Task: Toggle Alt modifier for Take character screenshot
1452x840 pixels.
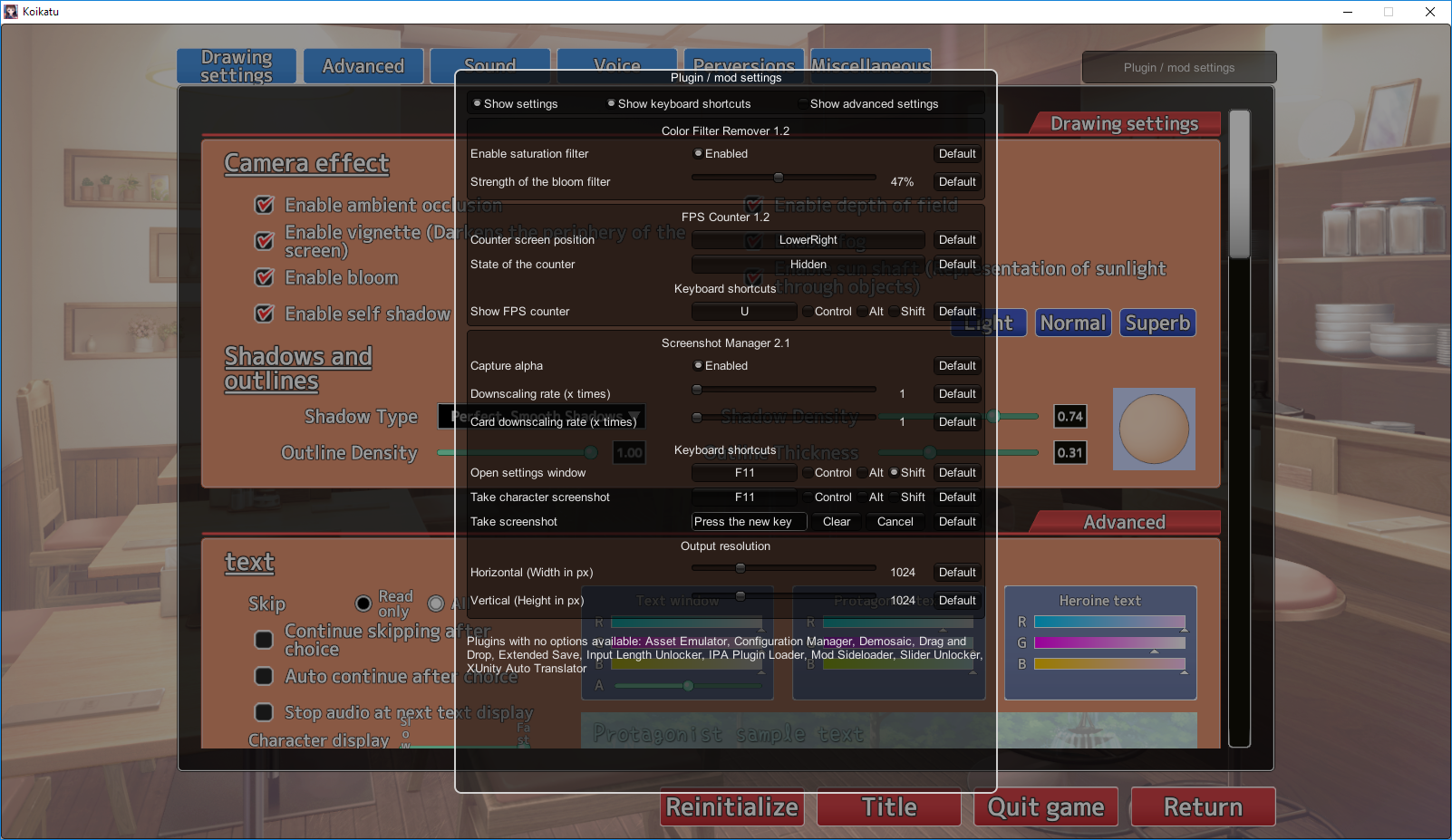Action: 870,497
